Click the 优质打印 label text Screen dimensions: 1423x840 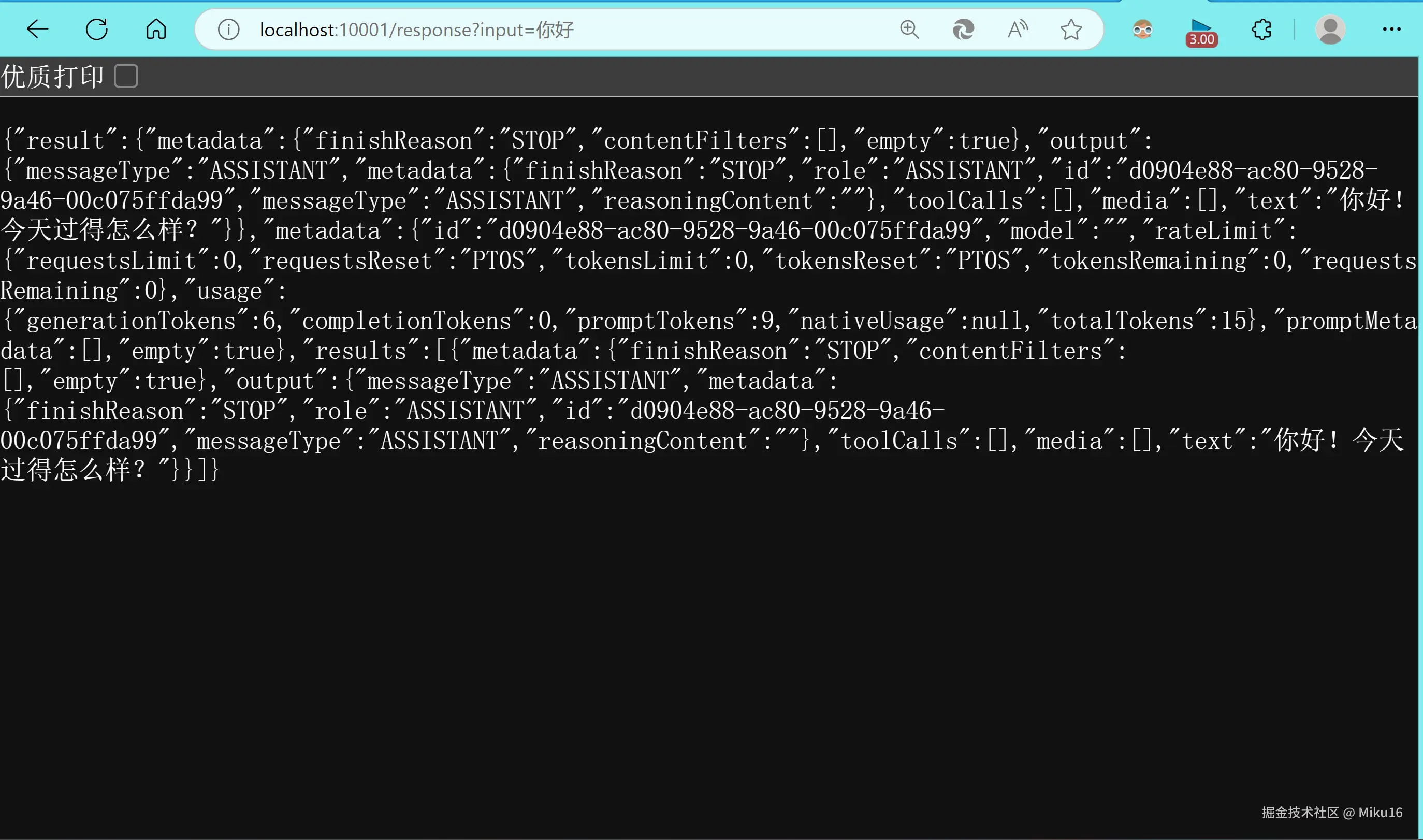52,77
